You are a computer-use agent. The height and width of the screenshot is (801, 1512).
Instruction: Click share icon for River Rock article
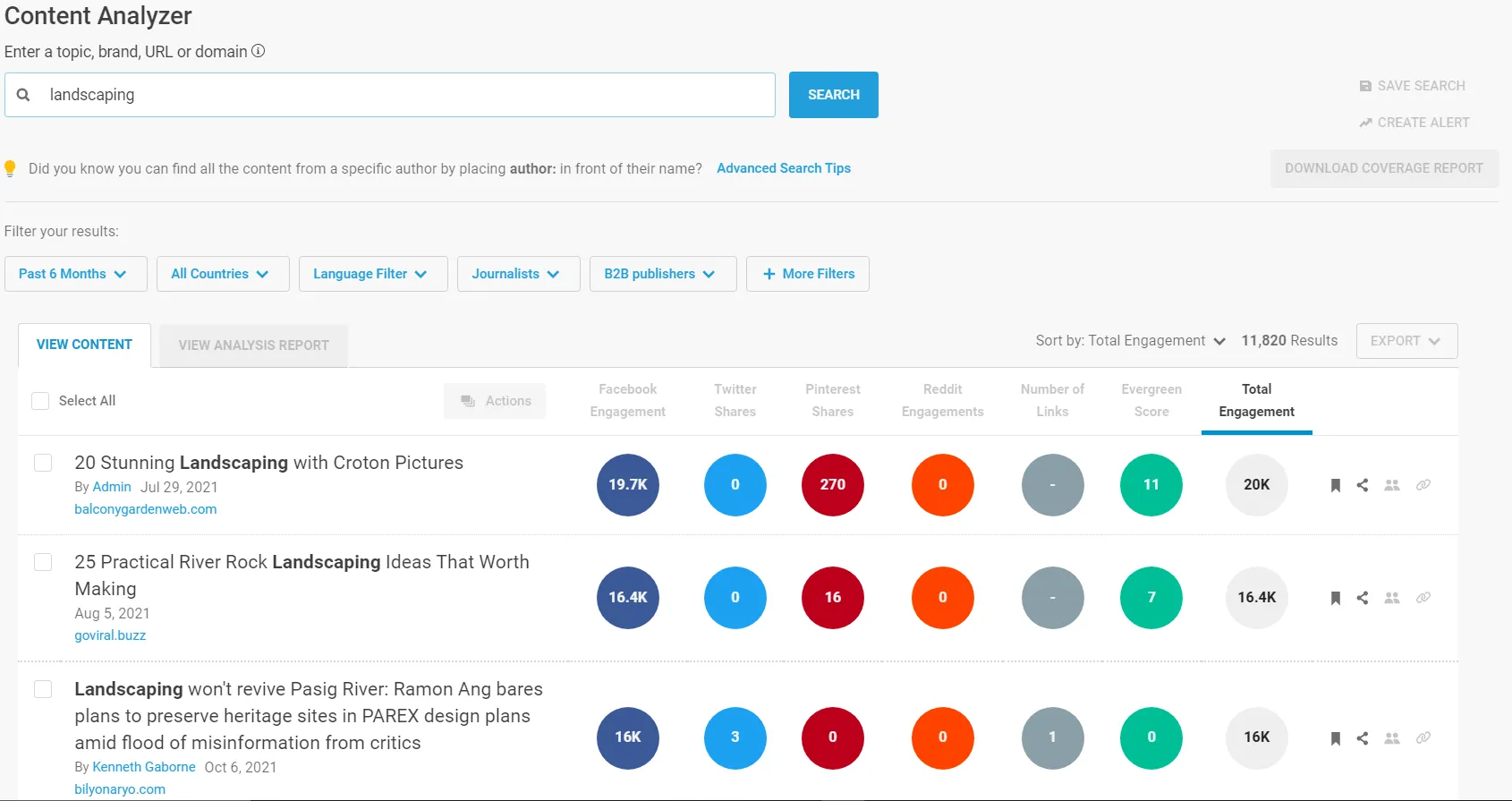[x=1363, y=598]
